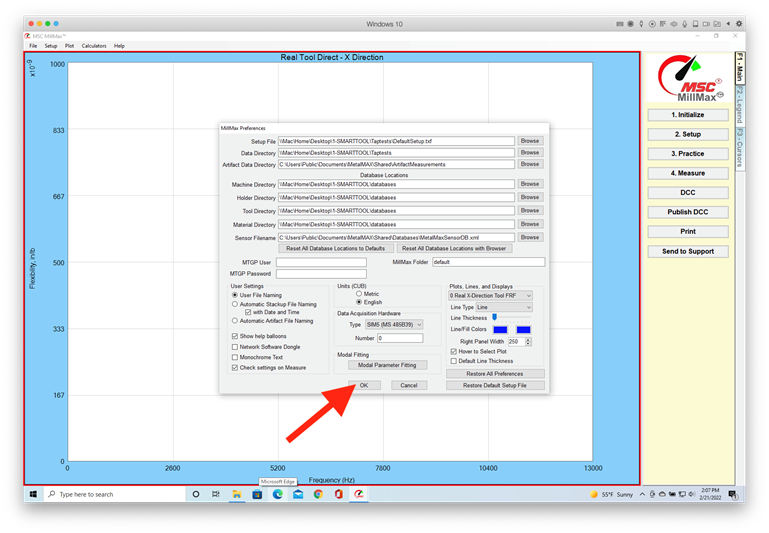
Task: Select Automatic Stackup File Naming option
Action: tap(235, 304)
